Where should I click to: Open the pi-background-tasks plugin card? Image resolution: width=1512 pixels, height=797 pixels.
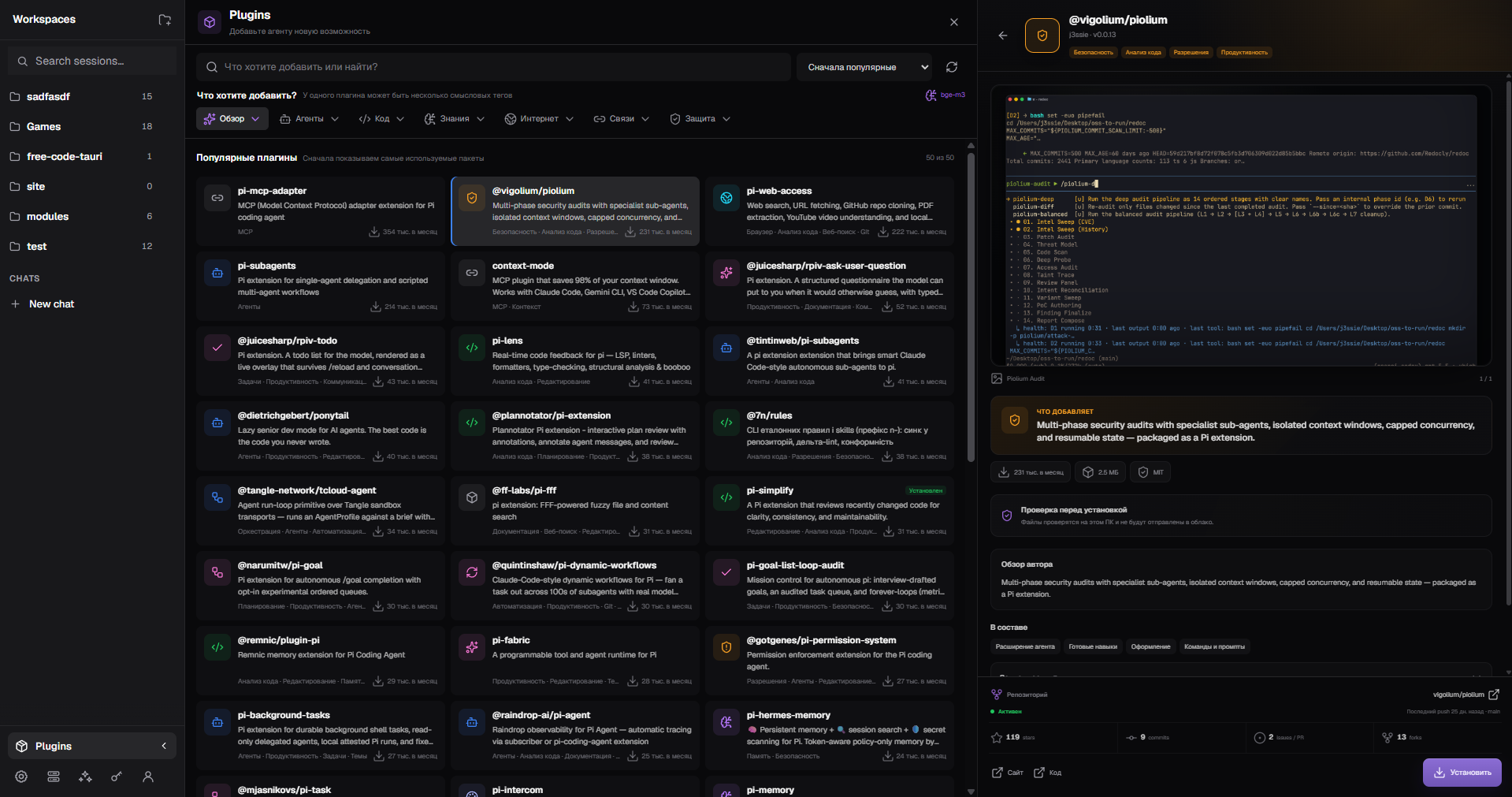(321, 735)
